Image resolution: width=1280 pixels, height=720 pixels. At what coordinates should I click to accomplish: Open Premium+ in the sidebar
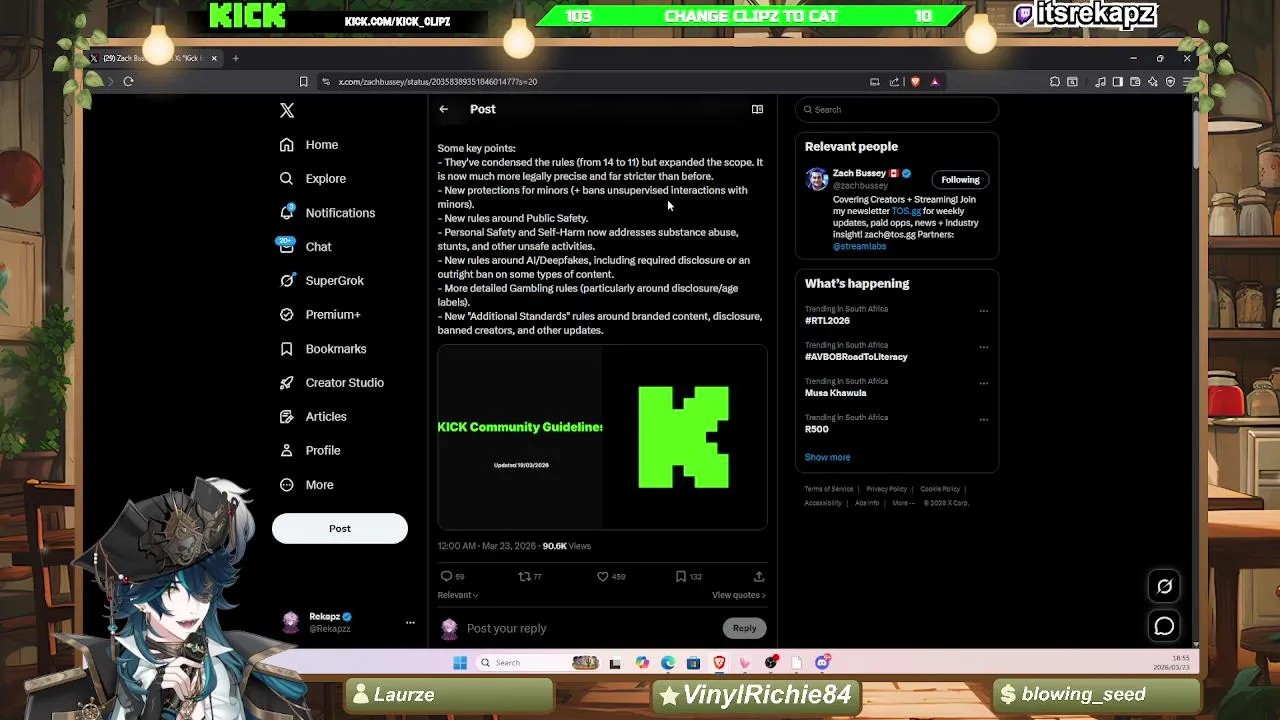[x=320, y=315]
